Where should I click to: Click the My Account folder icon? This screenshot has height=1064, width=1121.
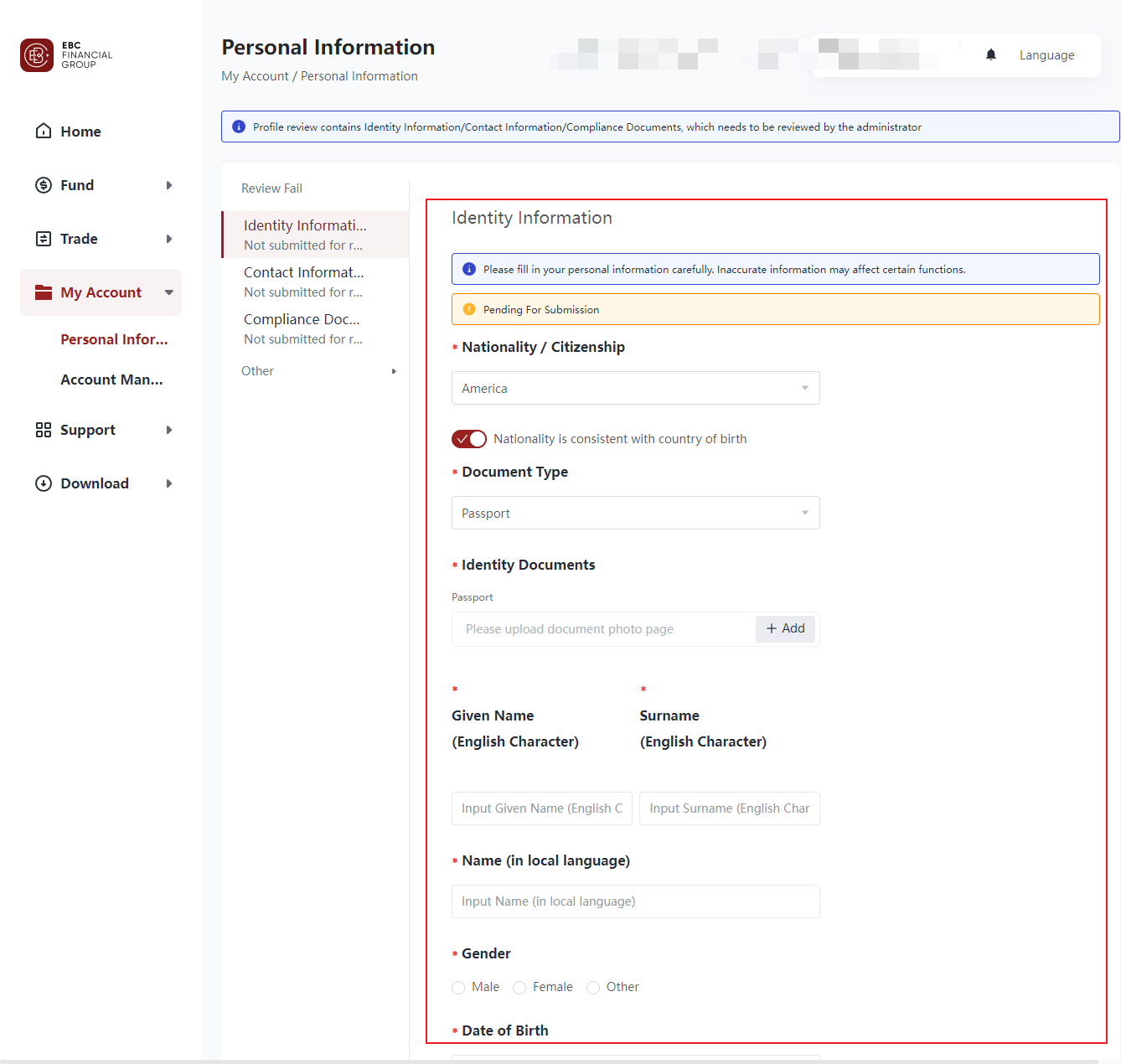click(44, 292)
